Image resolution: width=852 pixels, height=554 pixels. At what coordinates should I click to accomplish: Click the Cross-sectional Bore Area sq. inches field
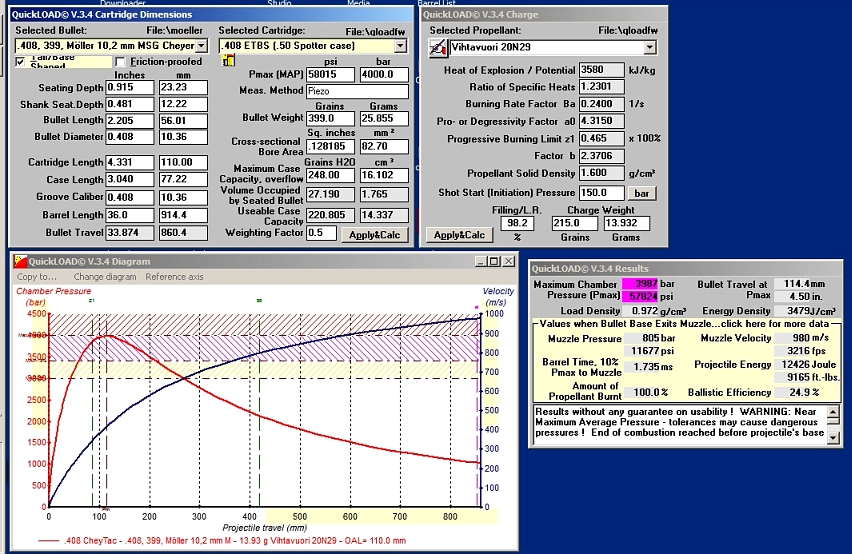330,147
